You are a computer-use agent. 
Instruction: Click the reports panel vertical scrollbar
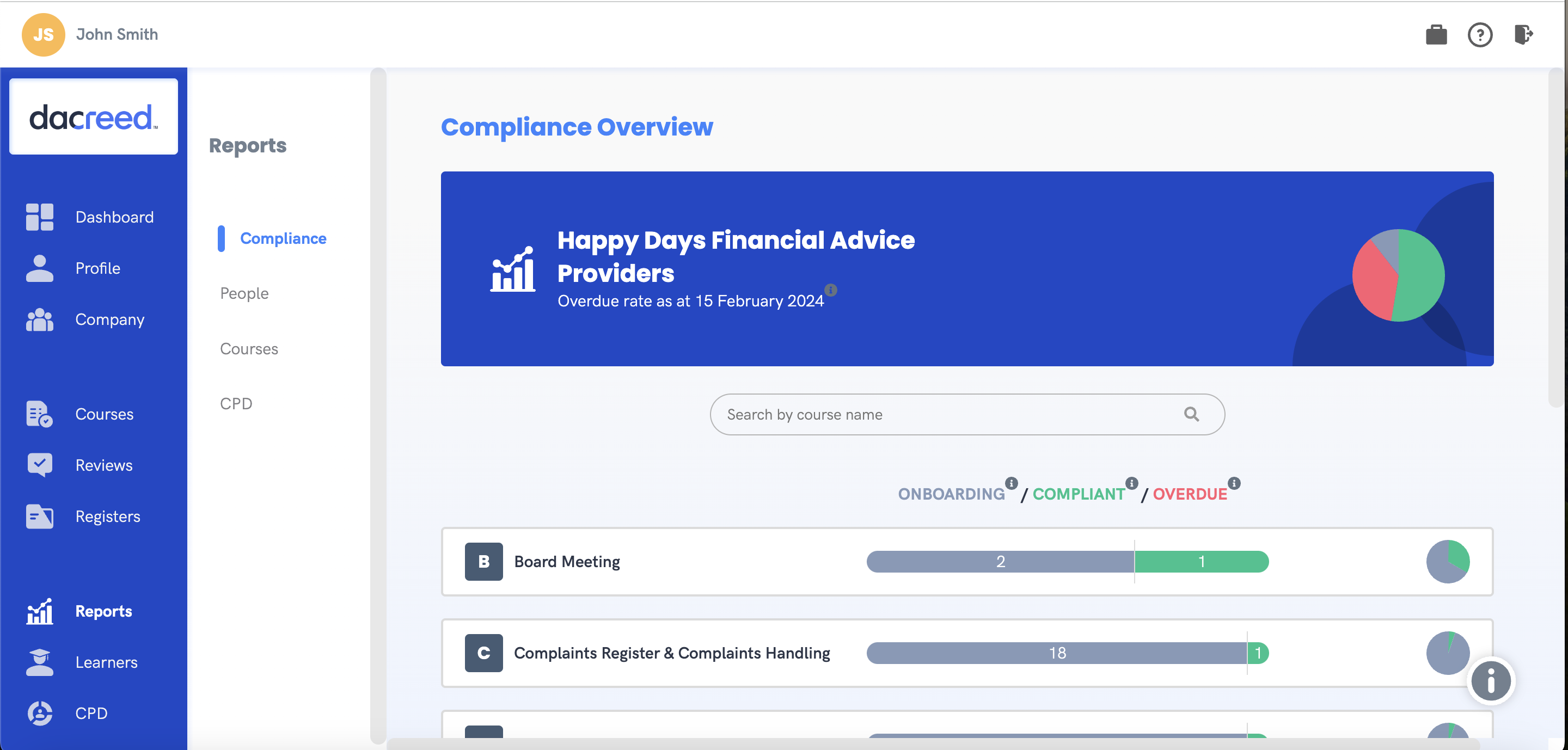(378, 405)
